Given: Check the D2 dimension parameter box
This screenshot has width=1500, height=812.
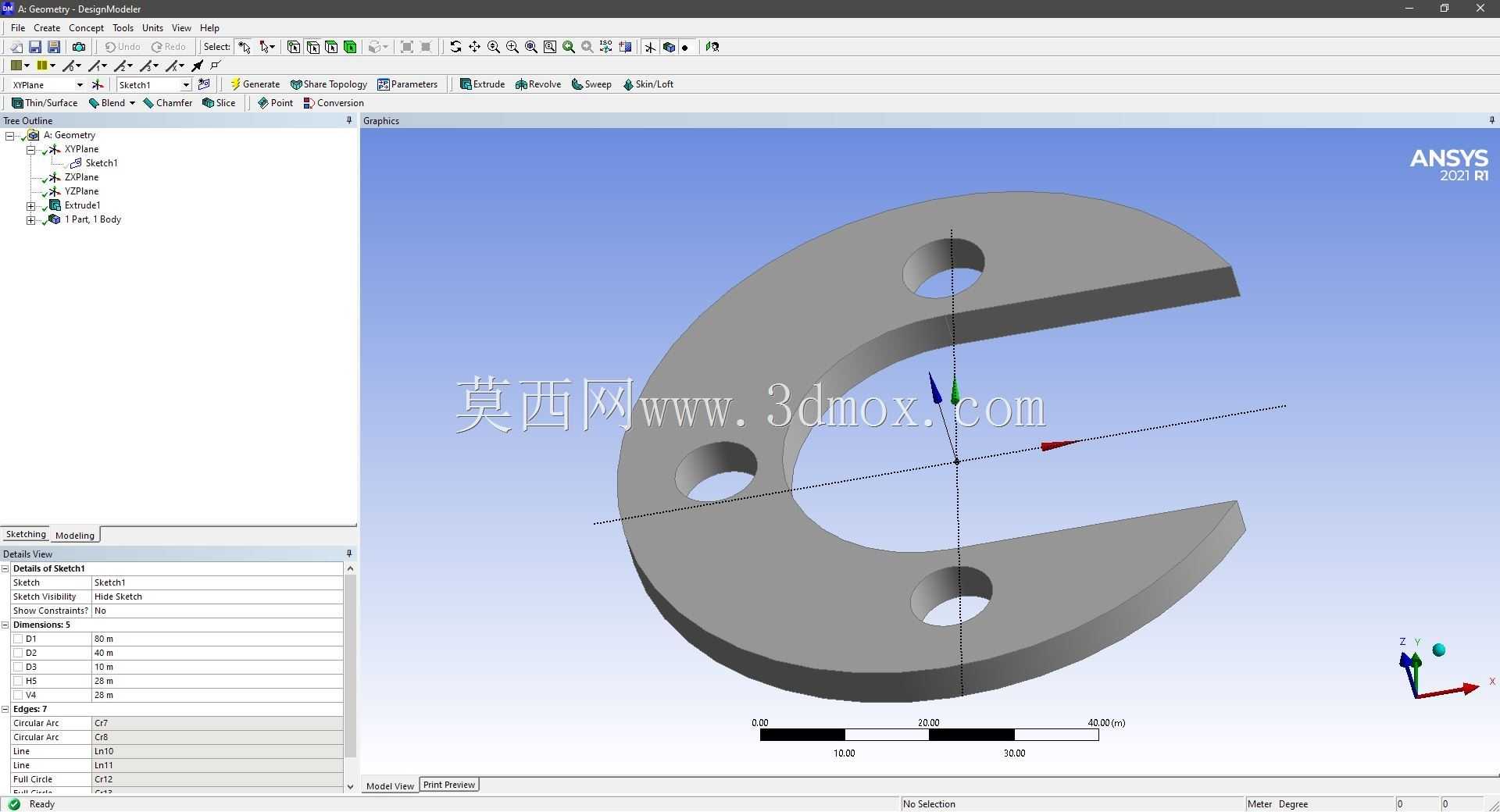Looking at the screenshot, I should [18, 653].
